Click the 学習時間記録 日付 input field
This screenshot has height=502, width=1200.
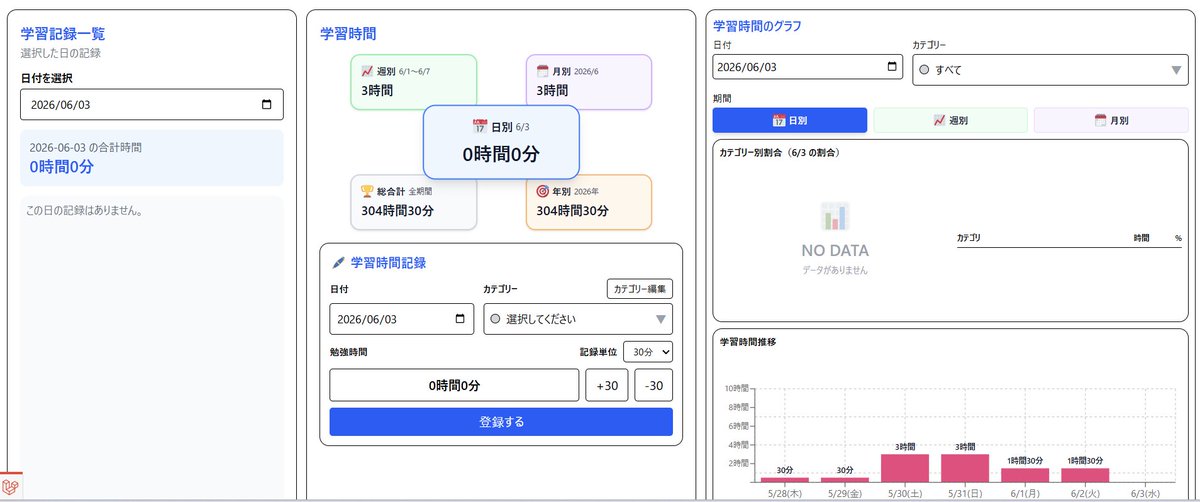pos(402,319)
